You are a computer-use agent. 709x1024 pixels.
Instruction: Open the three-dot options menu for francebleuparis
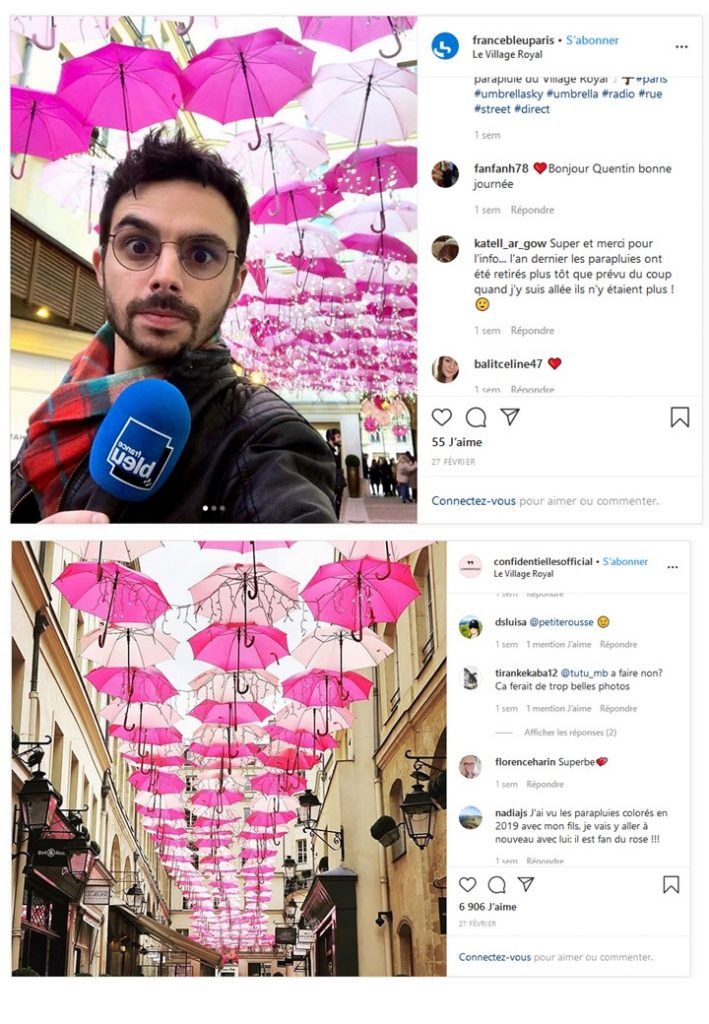[682, 46]
